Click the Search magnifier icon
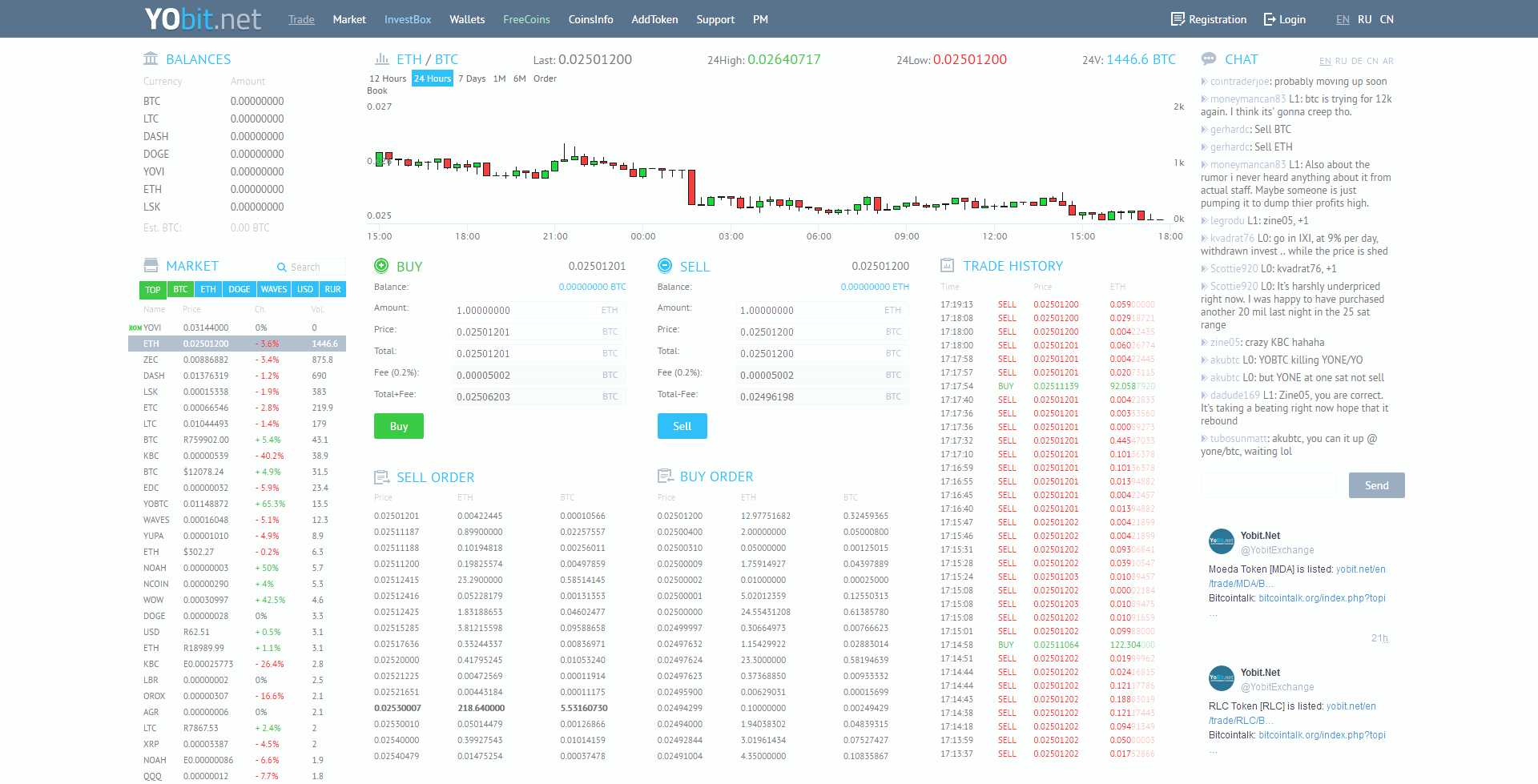This screenshot has height=784, width=1538. pos(281,267)
